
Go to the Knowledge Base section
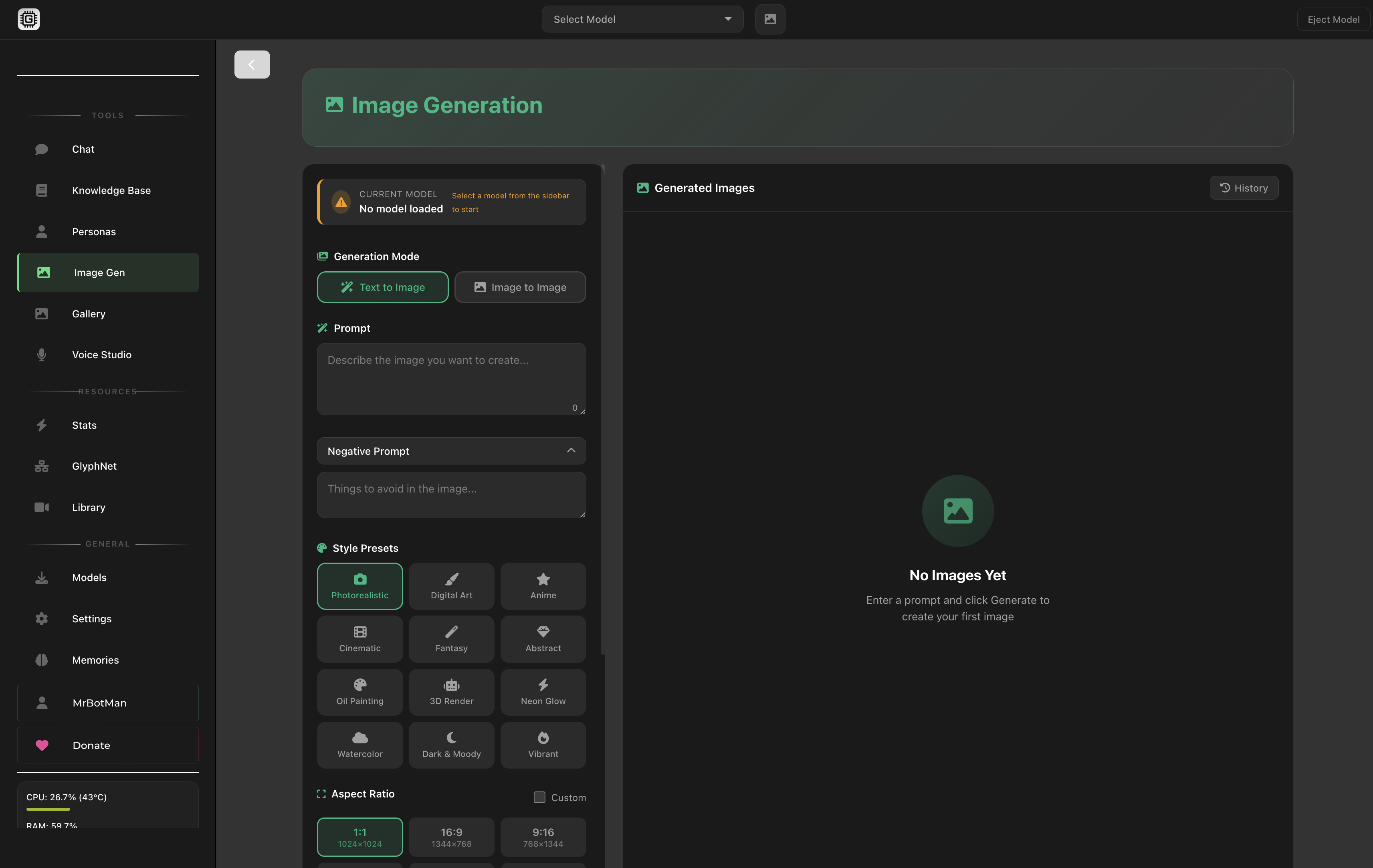[111, 190]
